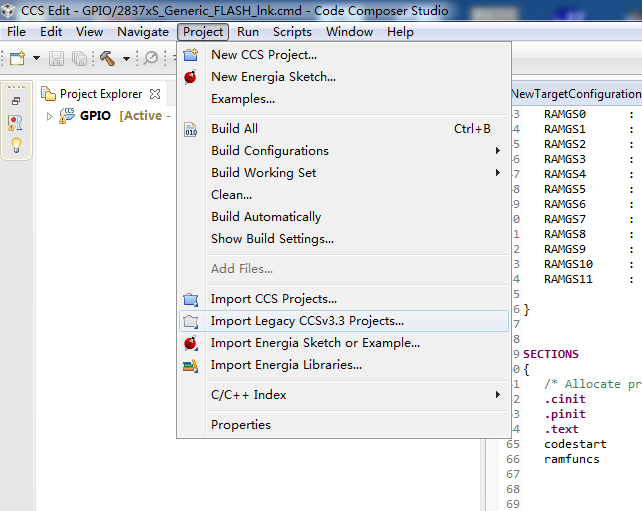Click C/C++ Index submenu arrow
The width and height of the screenshot is (642, 511).
498,395
